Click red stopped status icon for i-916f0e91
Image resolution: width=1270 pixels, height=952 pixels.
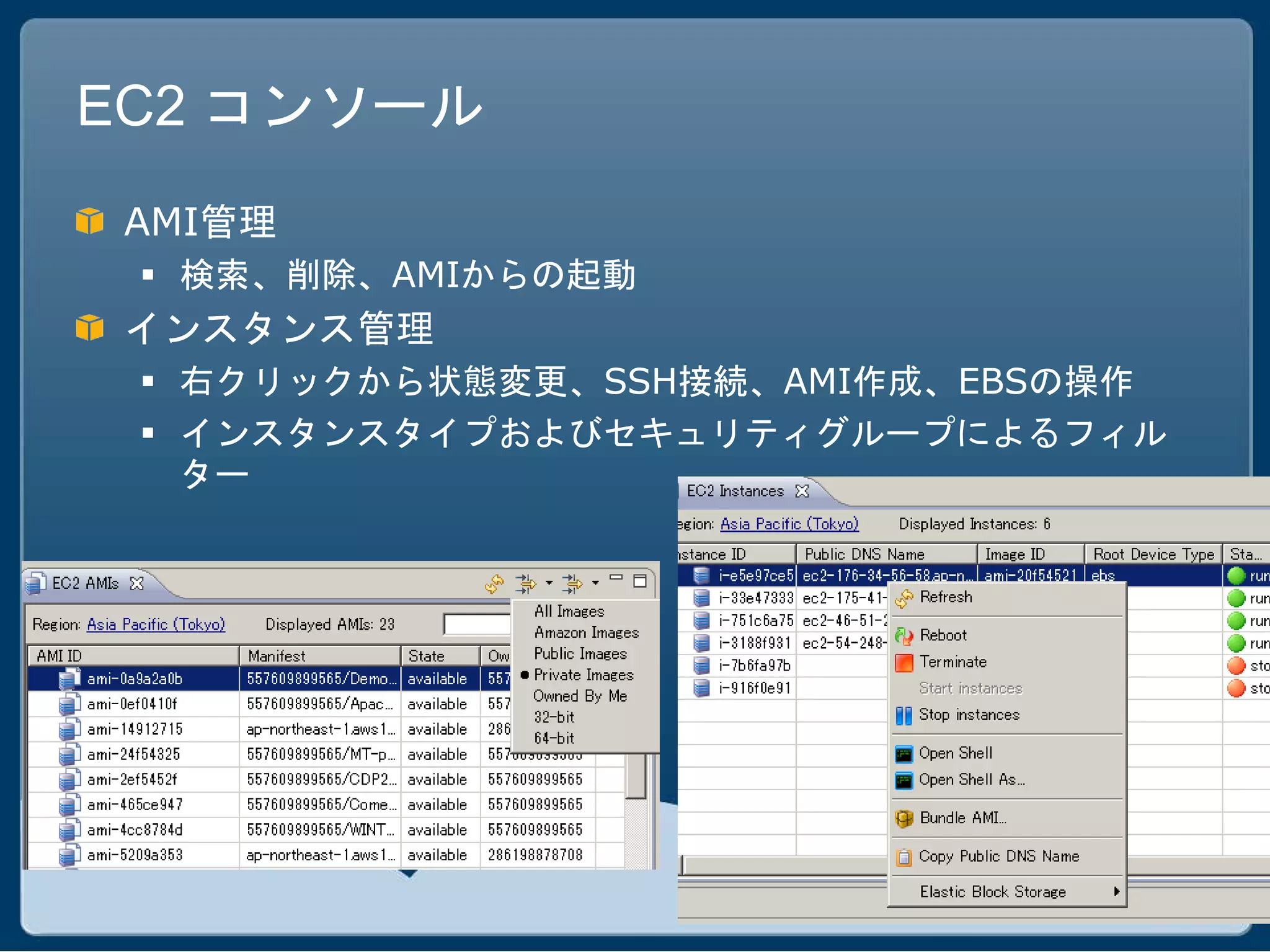pyautogui.click(x=1237, y=688)
